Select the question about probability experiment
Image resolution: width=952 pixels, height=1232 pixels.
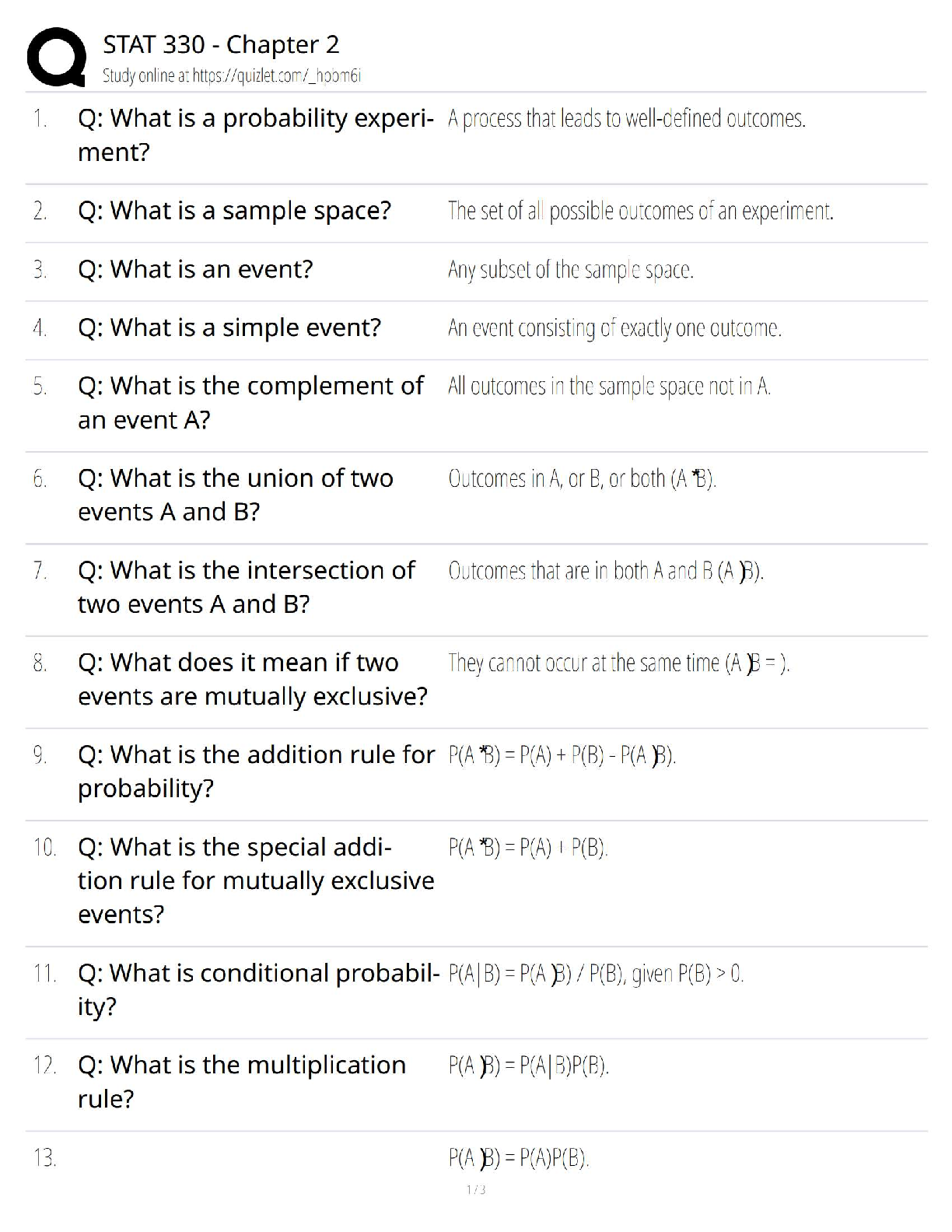pos(255,135)
